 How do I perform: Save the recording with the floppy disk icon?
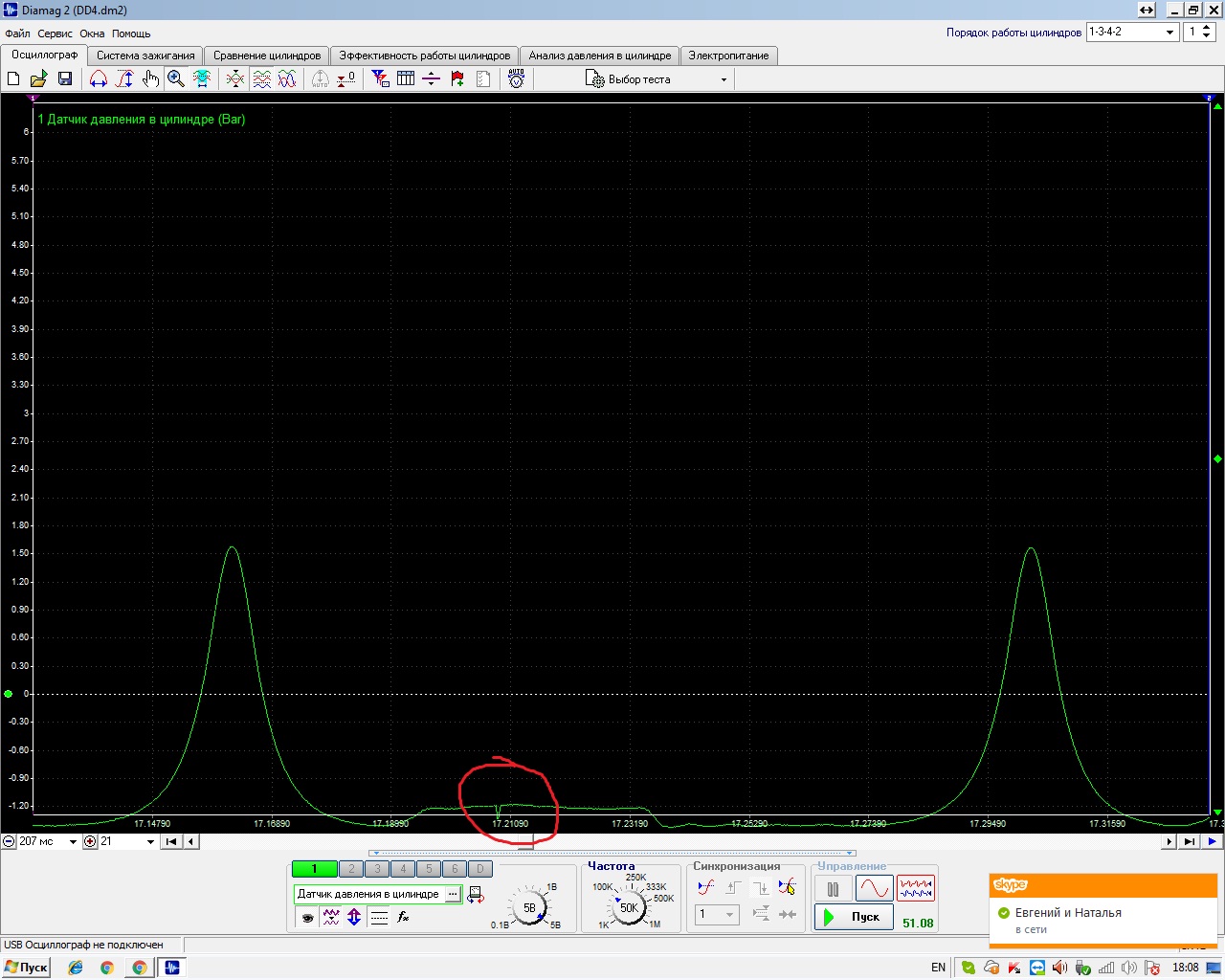pyautogui.click(x=65, y=79)
